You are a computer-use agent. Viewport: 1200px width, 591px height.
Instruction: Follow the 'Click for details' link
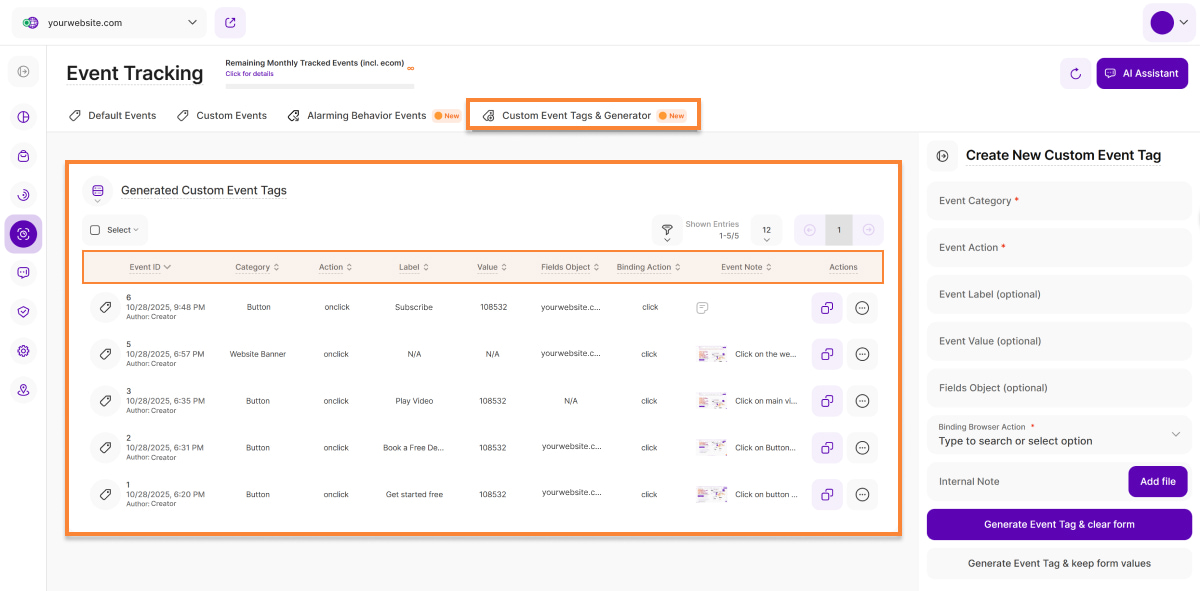click(249, 74)
